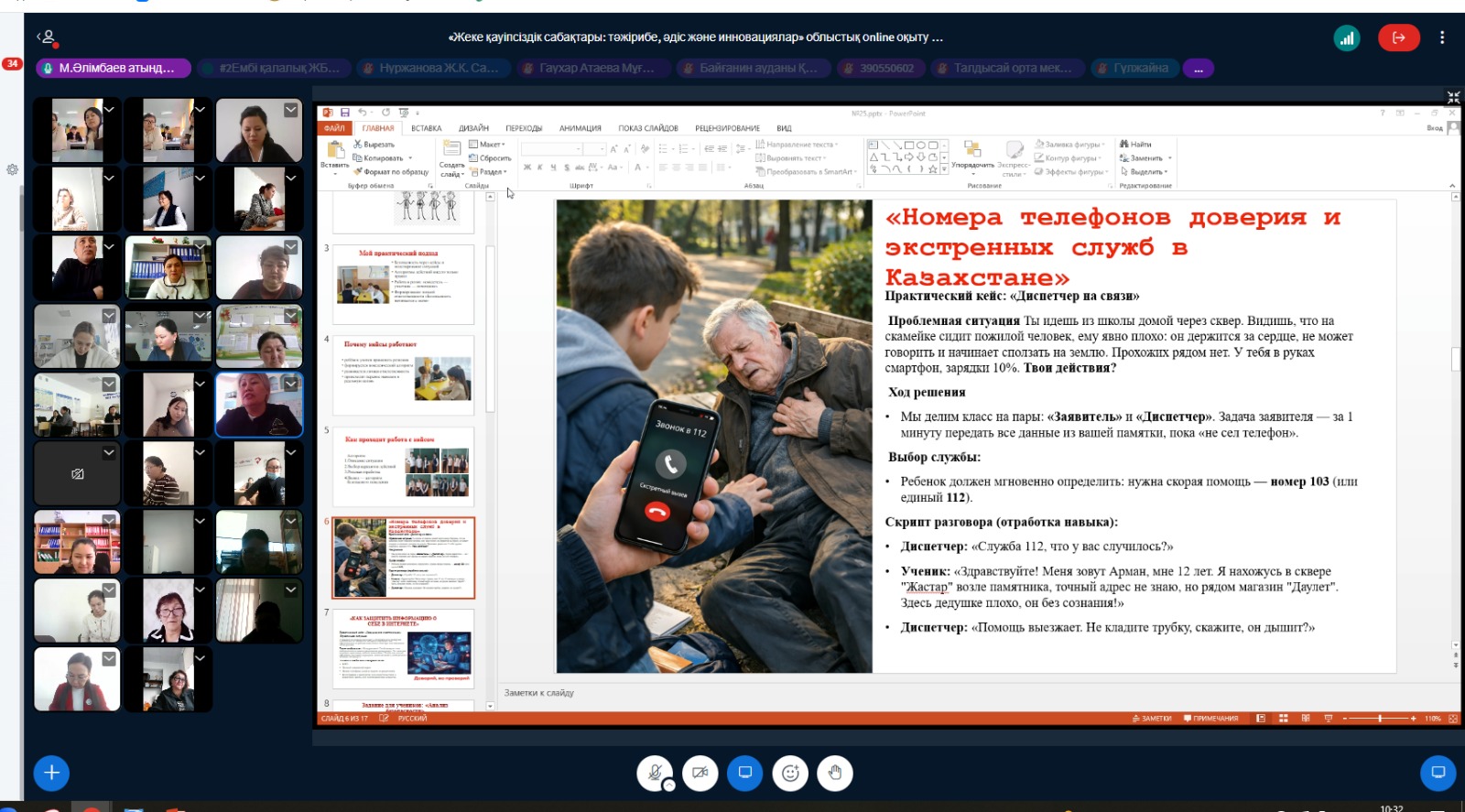Viewport: 1465px width, 812px height.
Task: Check the green connection quality indicator
Action: (1347, 38)
